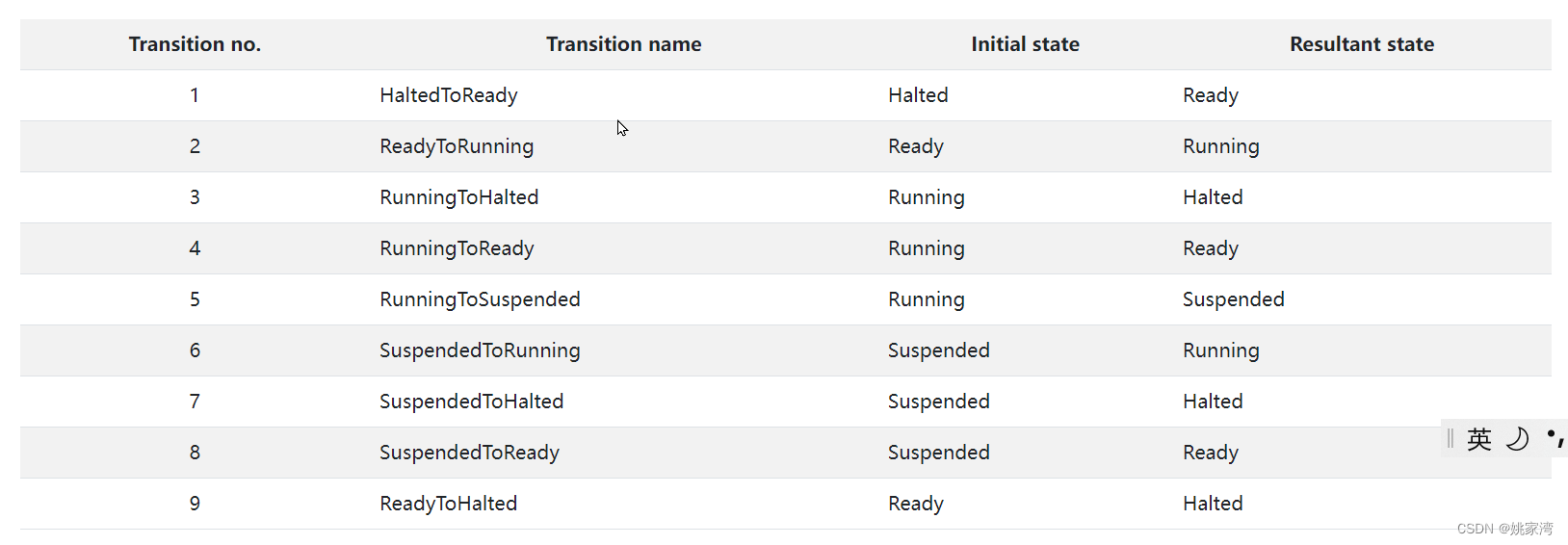Select the SuspendedToHalted cell
1568x545 pixels.
pyautogui.click(x=471, y=402)
